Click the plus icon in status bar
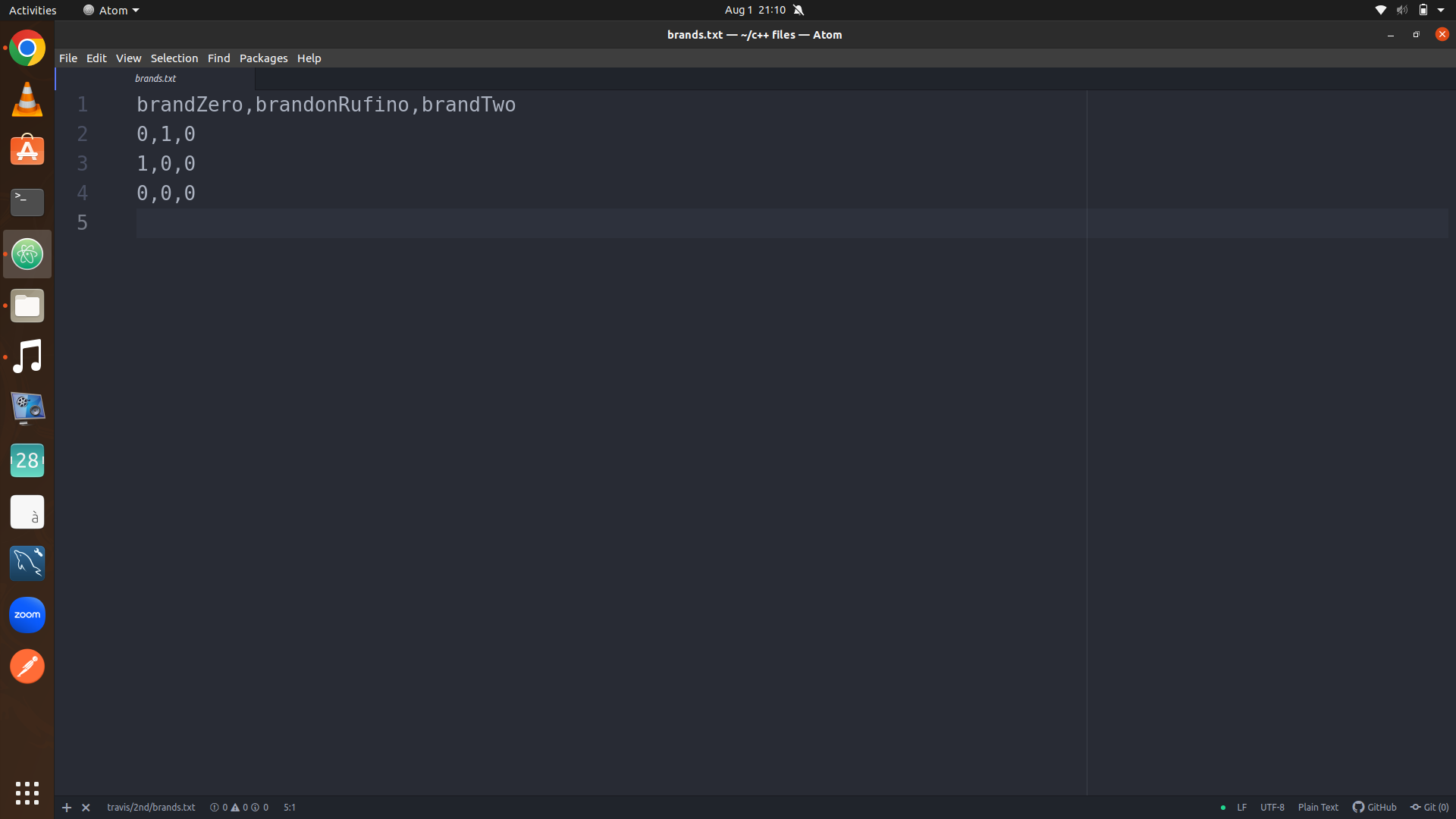Viewport: 1456px width, 819px height. pos(67,808)
